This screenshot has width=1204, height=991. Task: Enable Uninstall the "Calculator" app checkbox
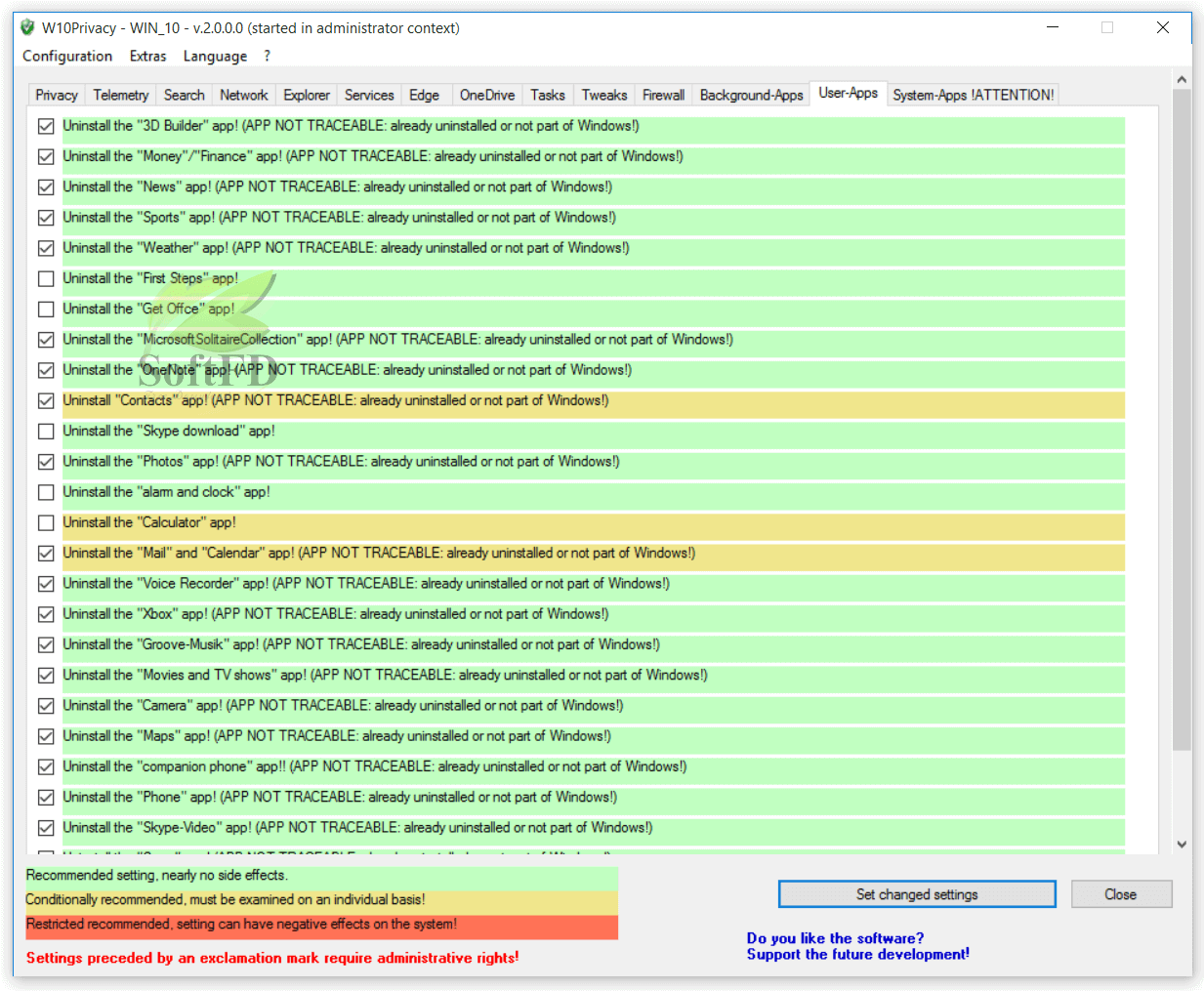[46, 522]
